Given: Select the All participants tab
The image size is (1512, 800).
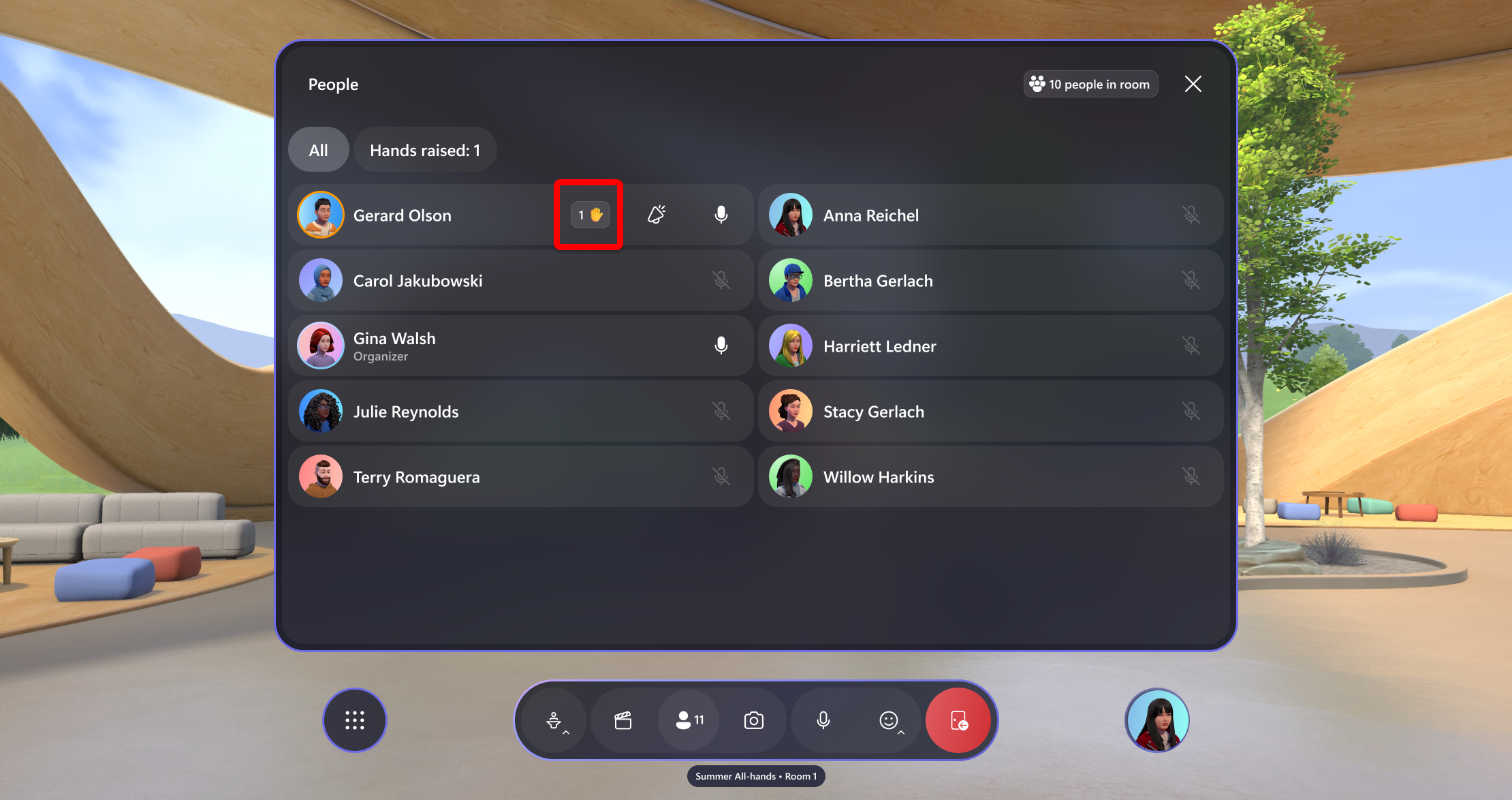Looking at the screenshot, I should 320,149.
